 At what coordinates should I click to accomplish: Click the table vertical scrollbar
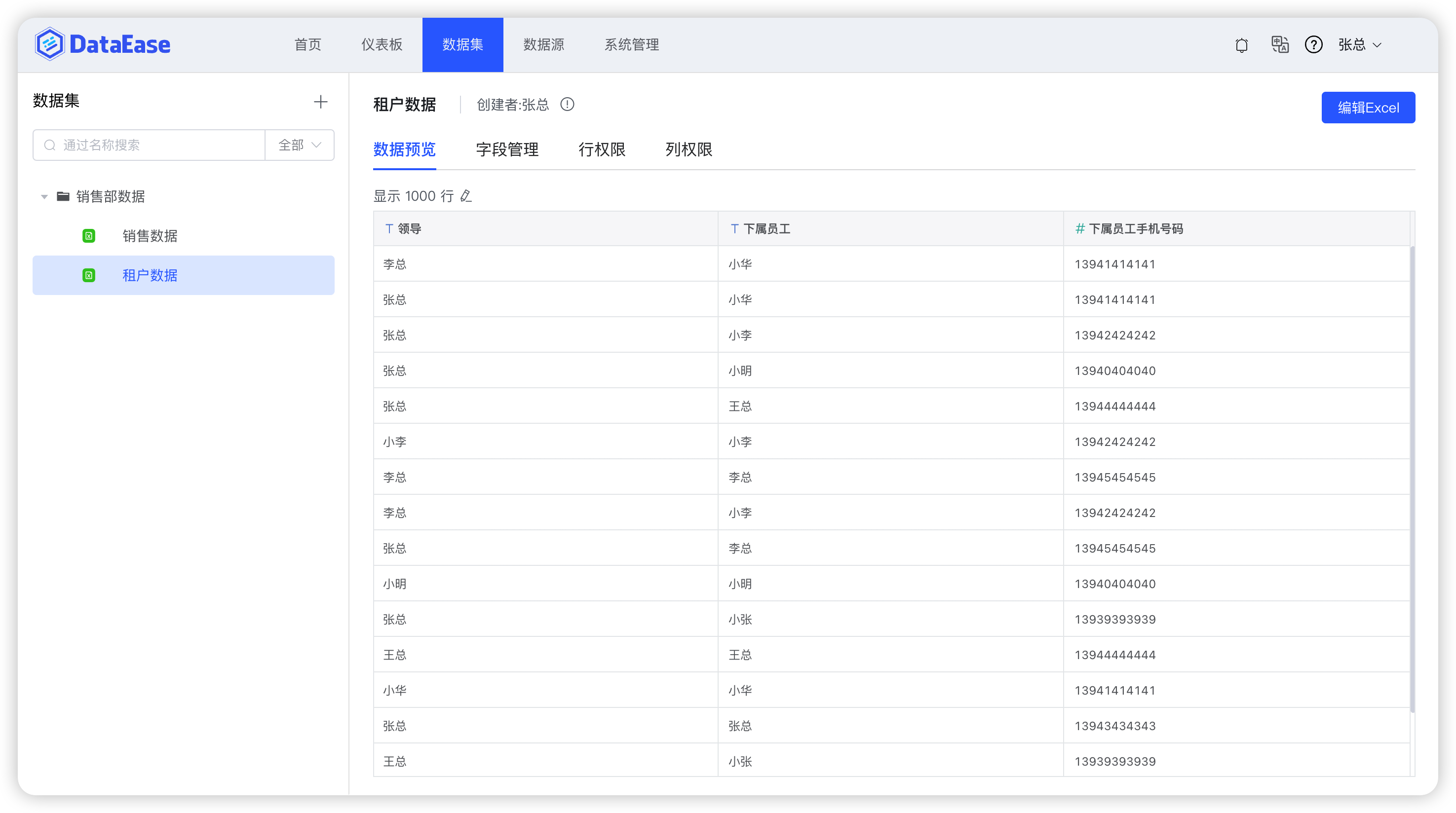click(1412, 479)
